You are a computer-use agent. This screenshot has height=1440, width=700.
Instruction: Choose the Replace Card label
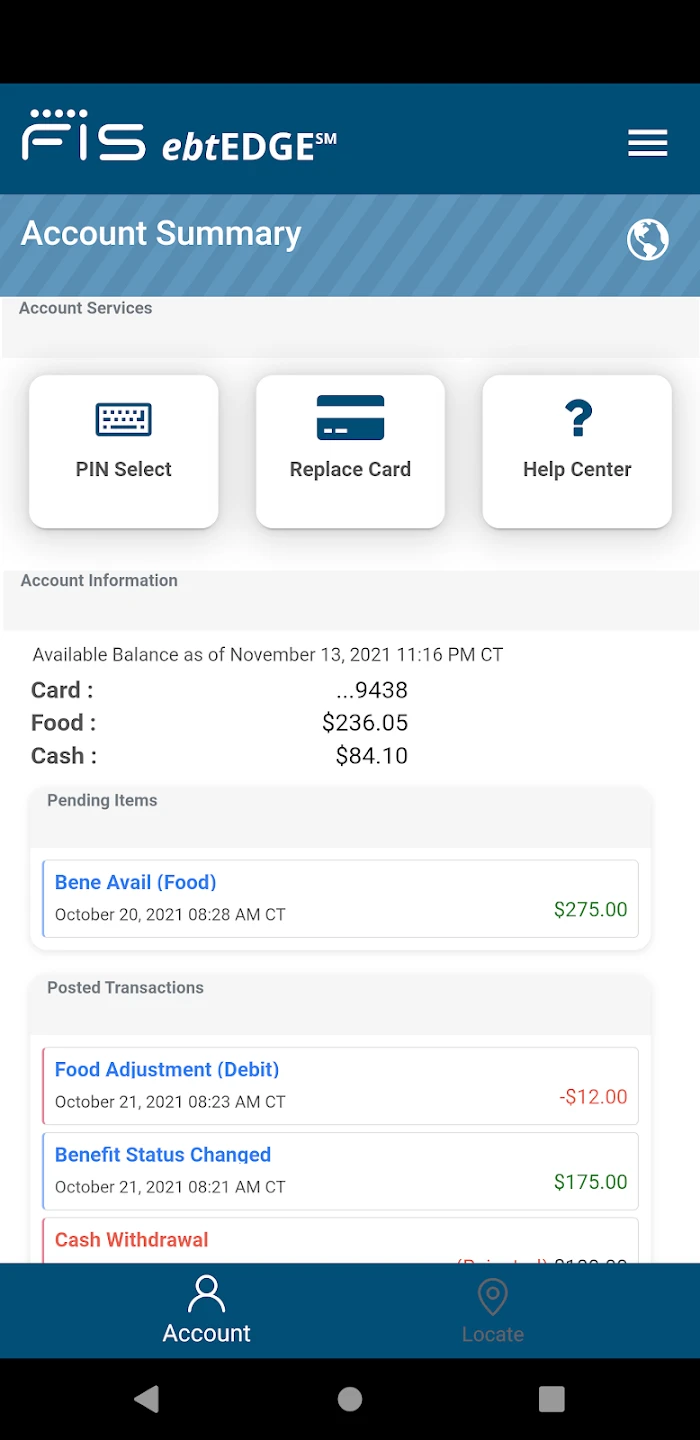tap(350, 469)
